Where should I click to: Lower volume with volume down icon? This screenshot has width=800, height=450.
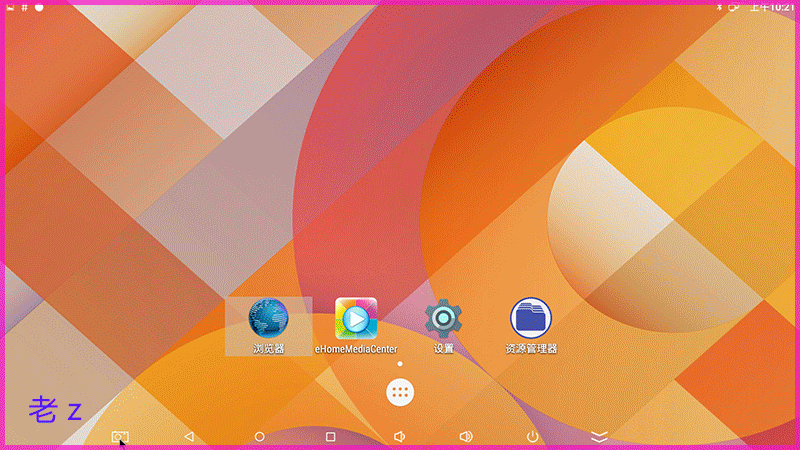coord(399,437)
